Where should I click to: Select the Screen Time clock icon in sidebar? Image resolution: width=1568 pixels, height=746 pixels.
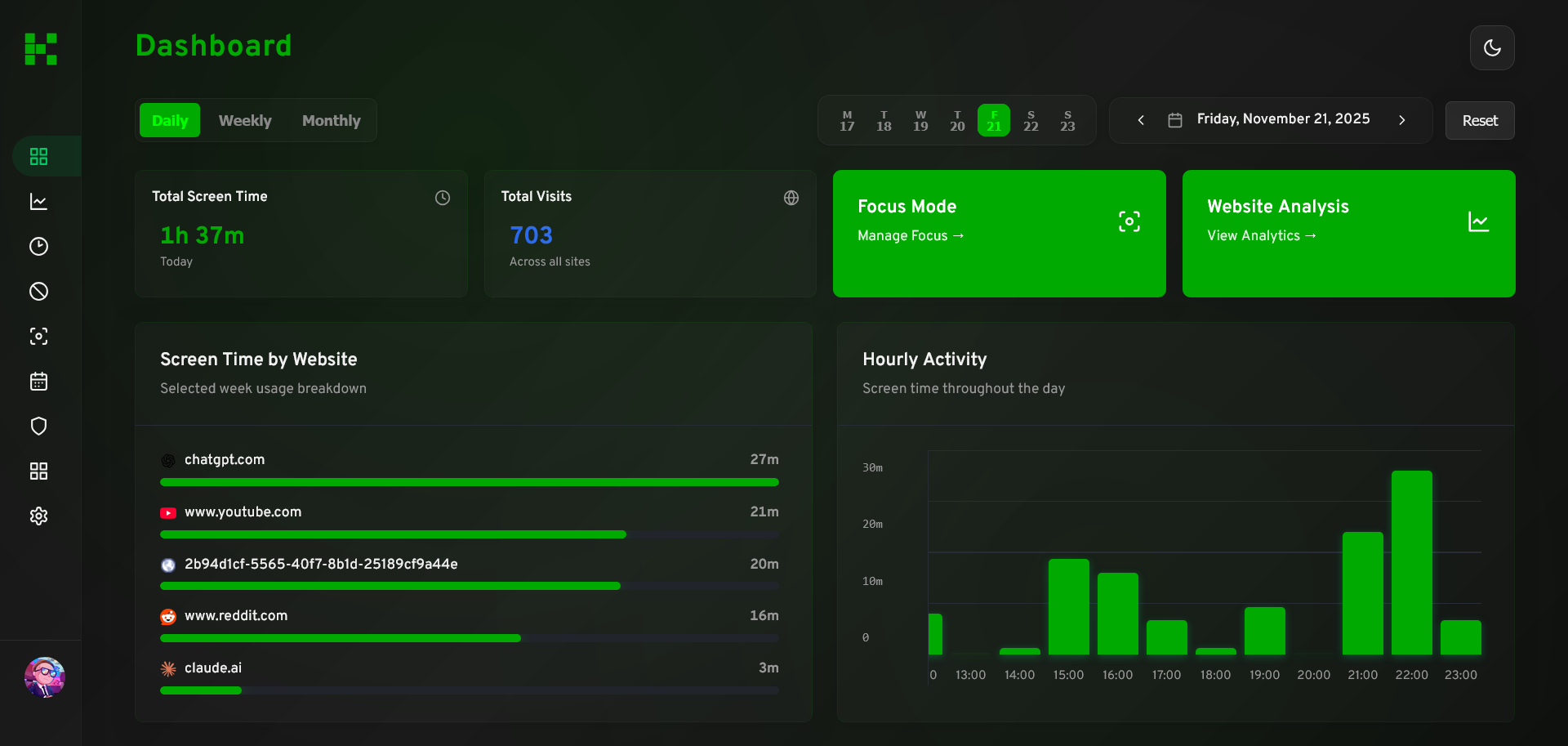[38, 246]
